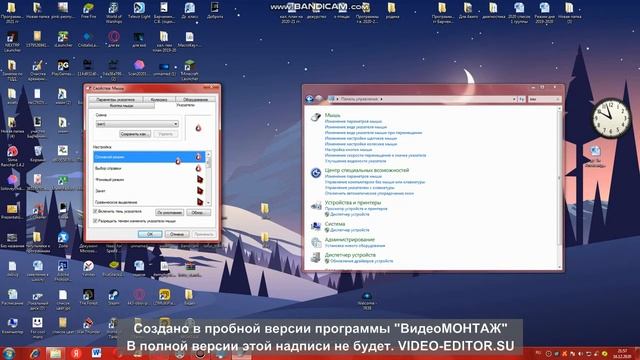Open 'Обновление драйверов устройств' link
Image resolution: width=640 pixels, height=360 pixels.
[x=362, y=261]
